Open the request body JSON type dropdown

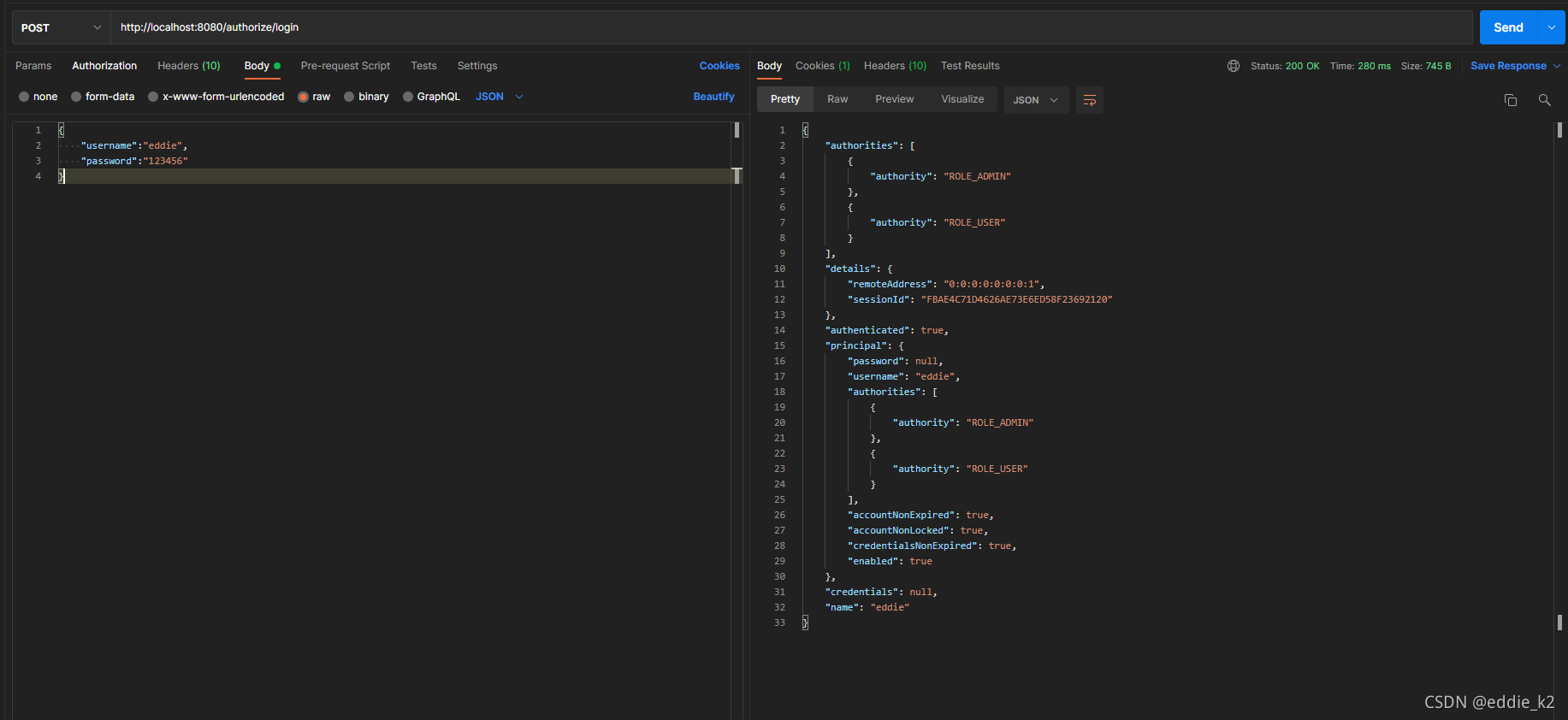500,97
